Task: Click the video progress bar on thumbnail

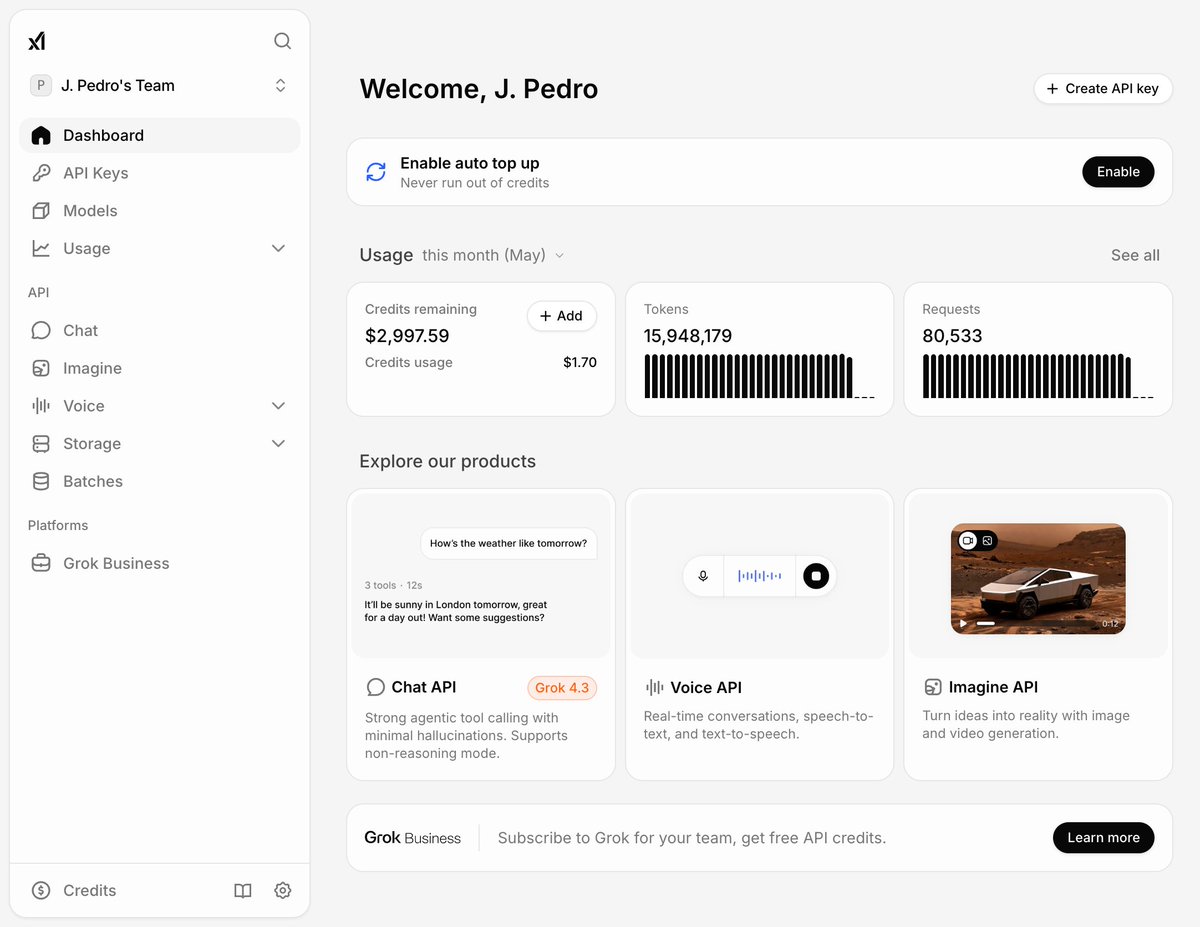Action: (x=1036, y=623)
